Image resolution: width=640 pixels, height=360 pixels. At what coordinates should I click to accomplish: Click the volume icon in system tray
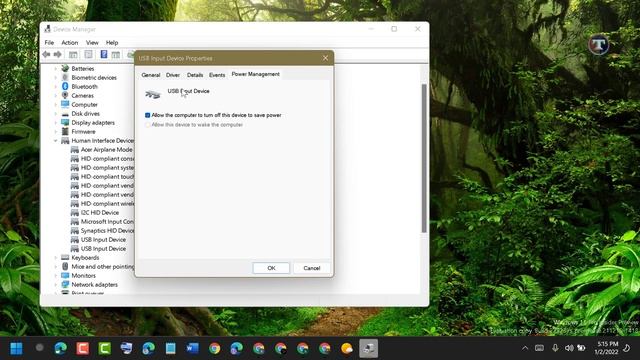click(569, 348)
